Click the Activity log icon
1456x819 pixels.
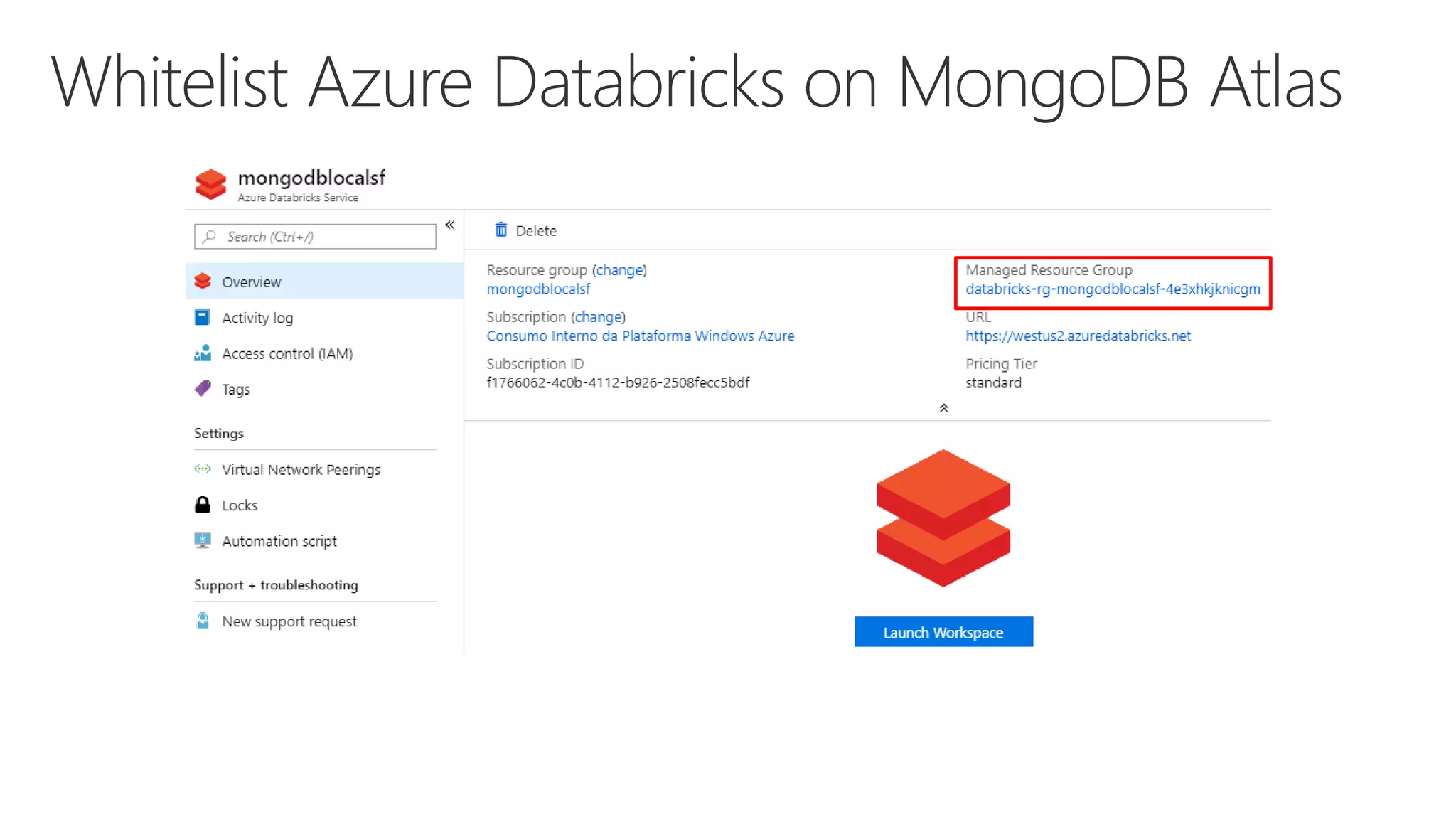click(203, 317)
